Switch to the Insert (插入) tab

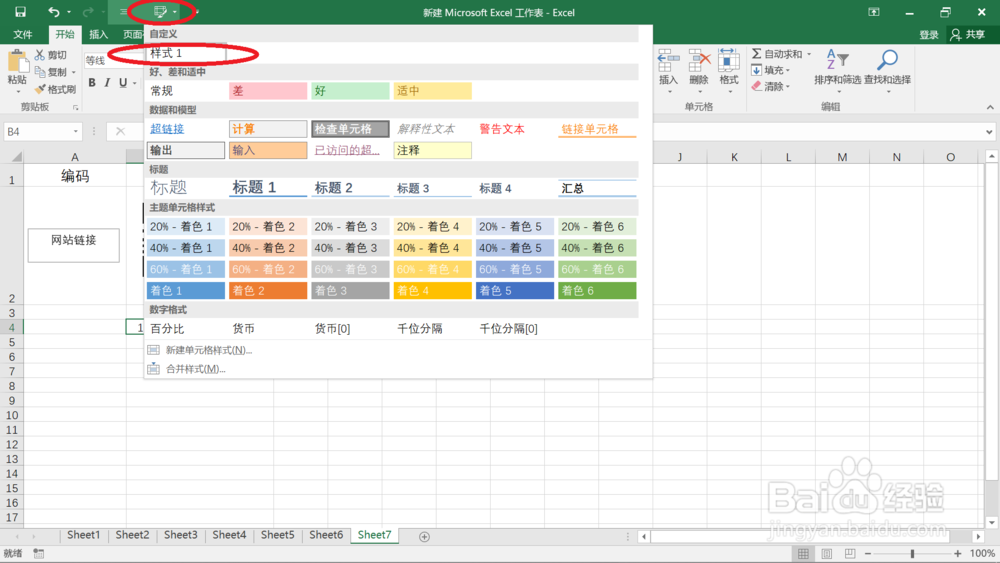(x=98, y=34)
